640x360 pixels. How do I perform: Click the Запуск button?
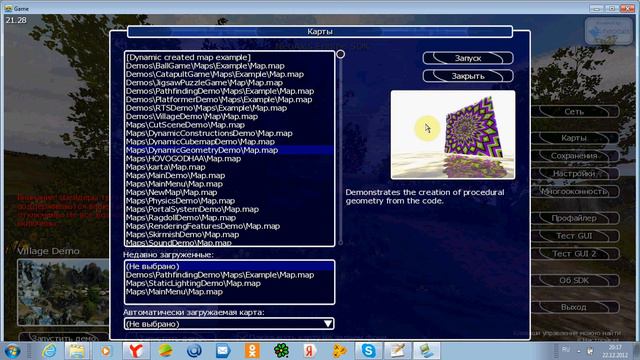[468, 58]
